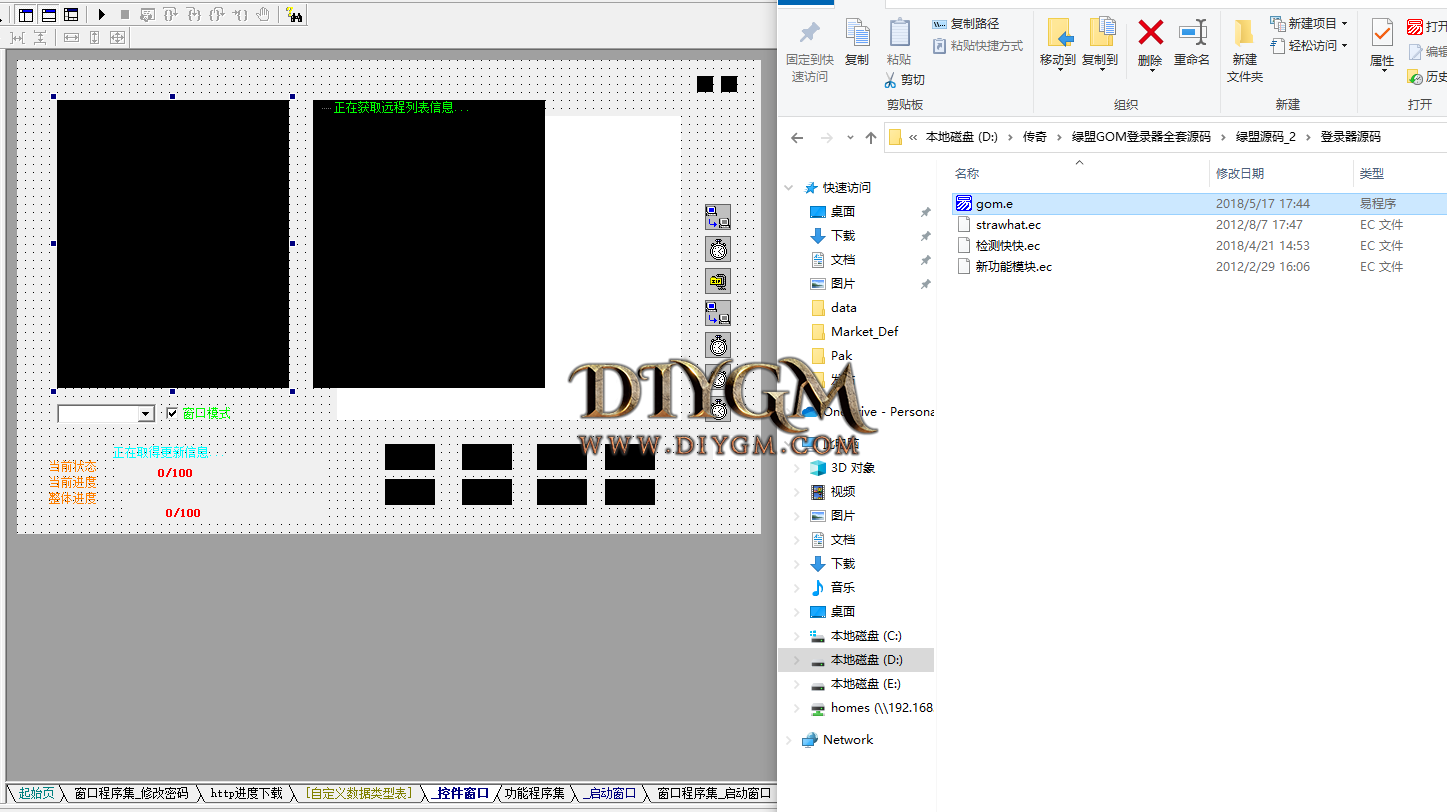The image size is (1447, 812).
Task: Click the same-size alignment icon in second toolbar row
Action: pos(118,37)
